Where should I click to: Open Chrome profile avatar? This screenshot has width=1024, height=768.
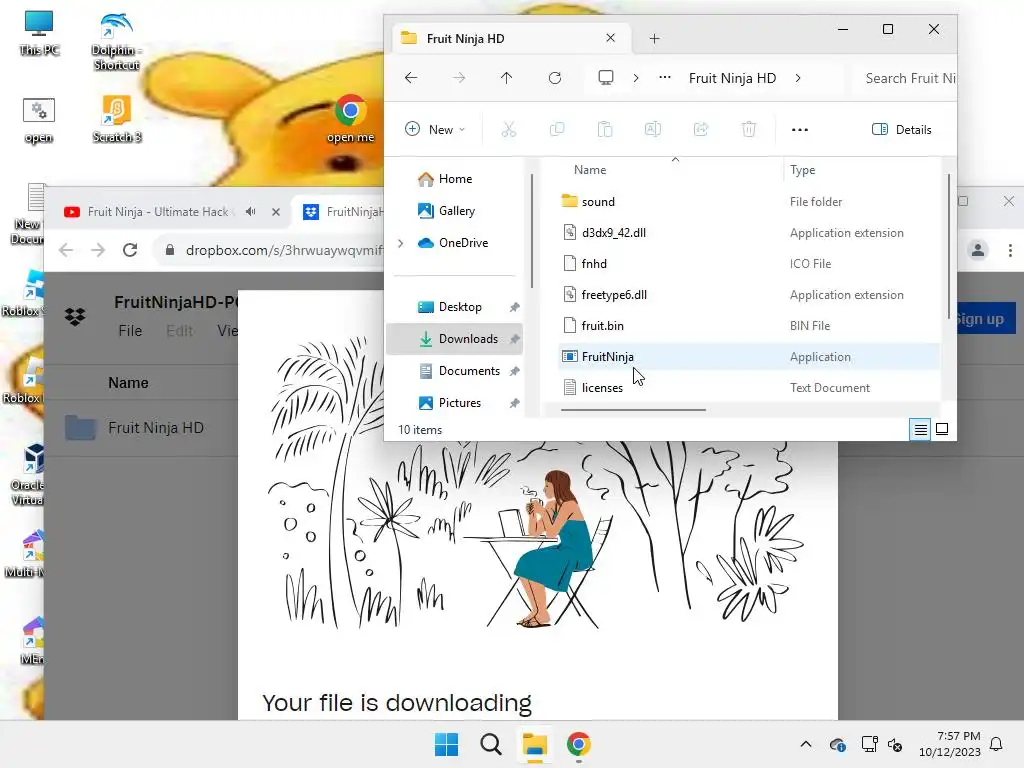click(x=978, y=250)
